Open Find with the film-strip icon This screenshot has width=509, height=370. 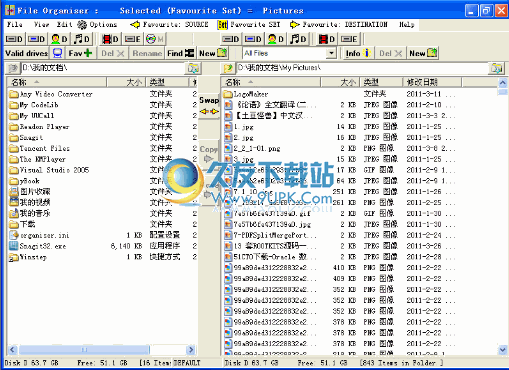(x=180, y=53)
